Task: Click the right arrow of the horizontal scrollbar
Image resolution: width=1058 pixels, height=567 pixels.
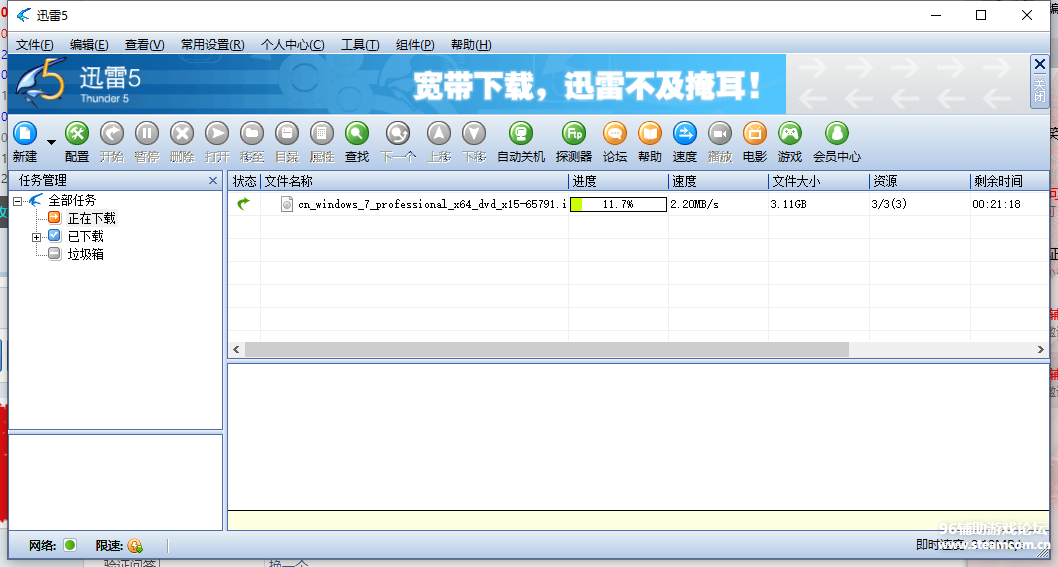Action: 1041,350
